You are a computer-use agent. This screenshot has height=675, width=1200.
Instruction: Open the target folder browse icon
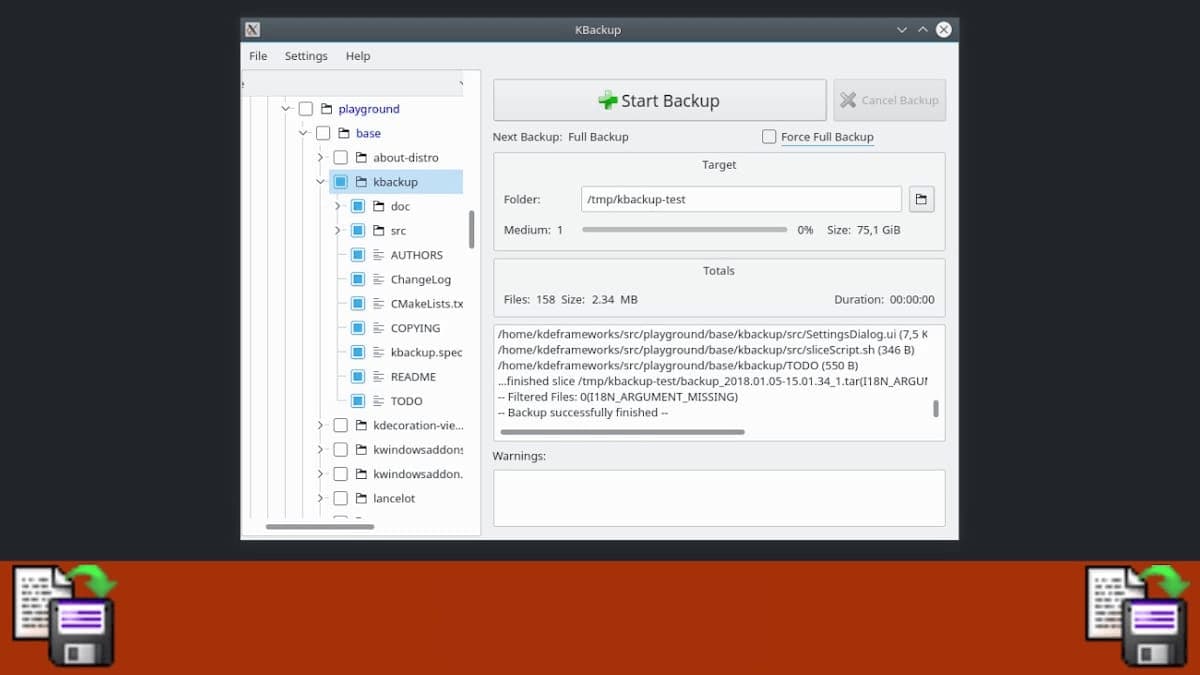pyautogui.click(x=921, y=199)
